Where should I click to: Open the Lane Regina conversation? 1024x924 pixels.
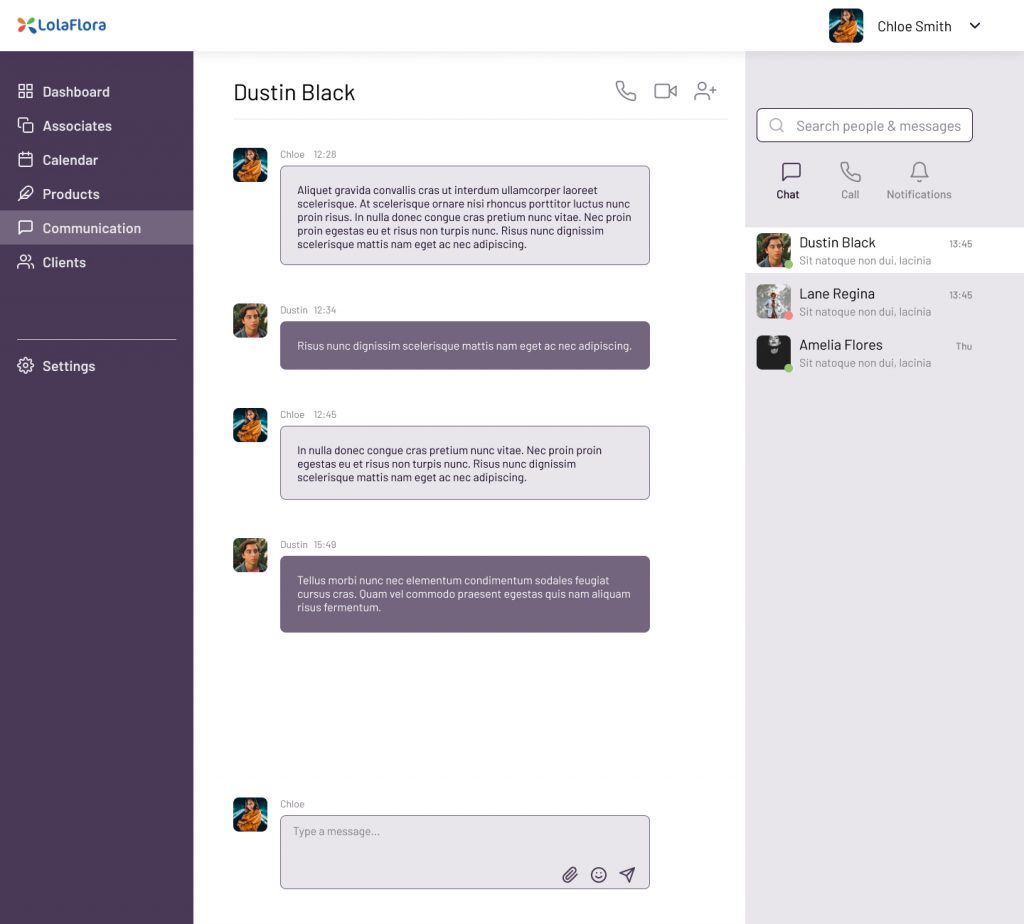coord(864,302)
